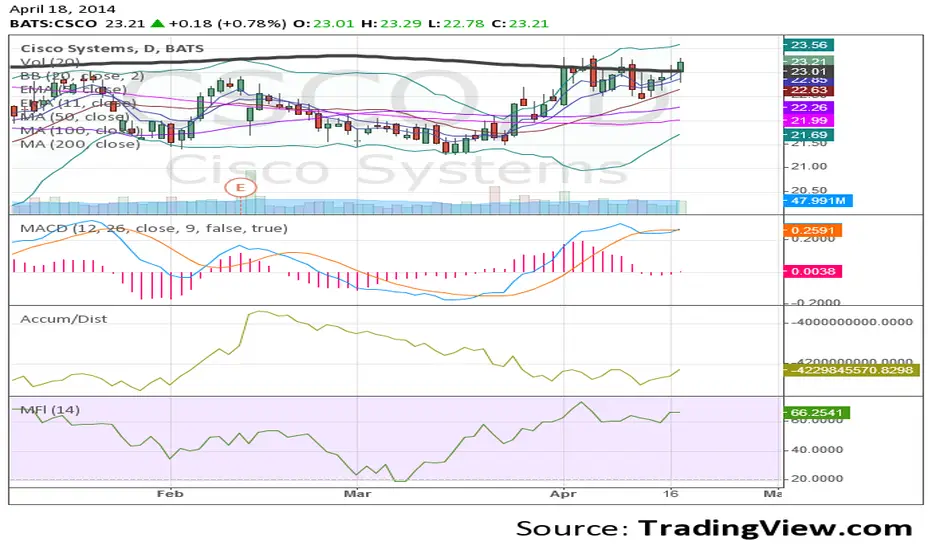Click the C:23.21 close value

520,24
